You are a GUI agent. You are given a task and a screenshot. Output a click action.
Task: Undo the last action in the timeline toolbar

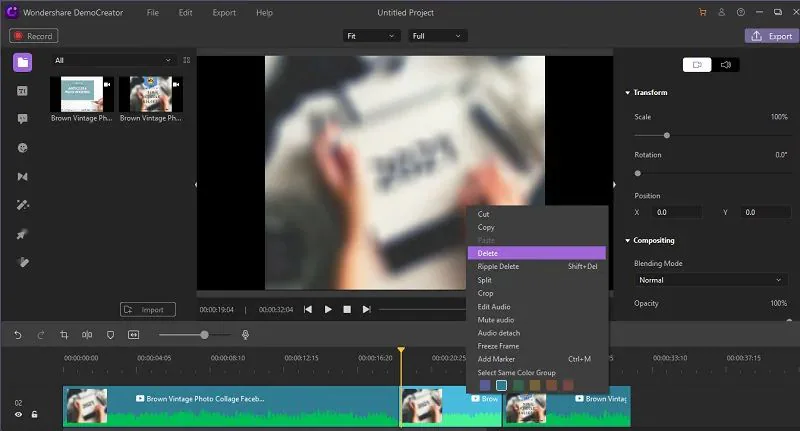point(18,335)
